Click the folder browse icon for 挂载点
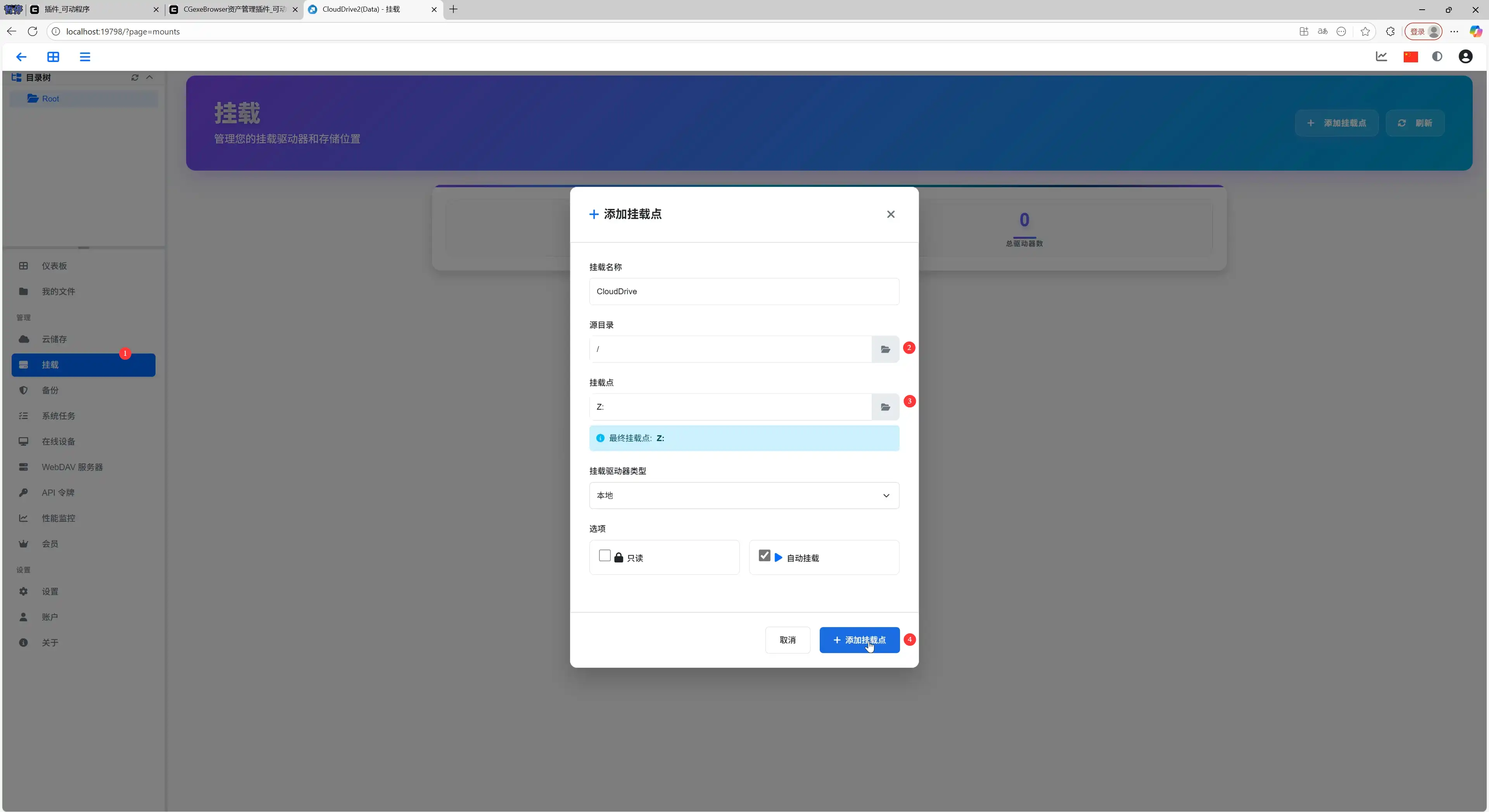This screenshot has width=1489, height=812. (885, 407)
